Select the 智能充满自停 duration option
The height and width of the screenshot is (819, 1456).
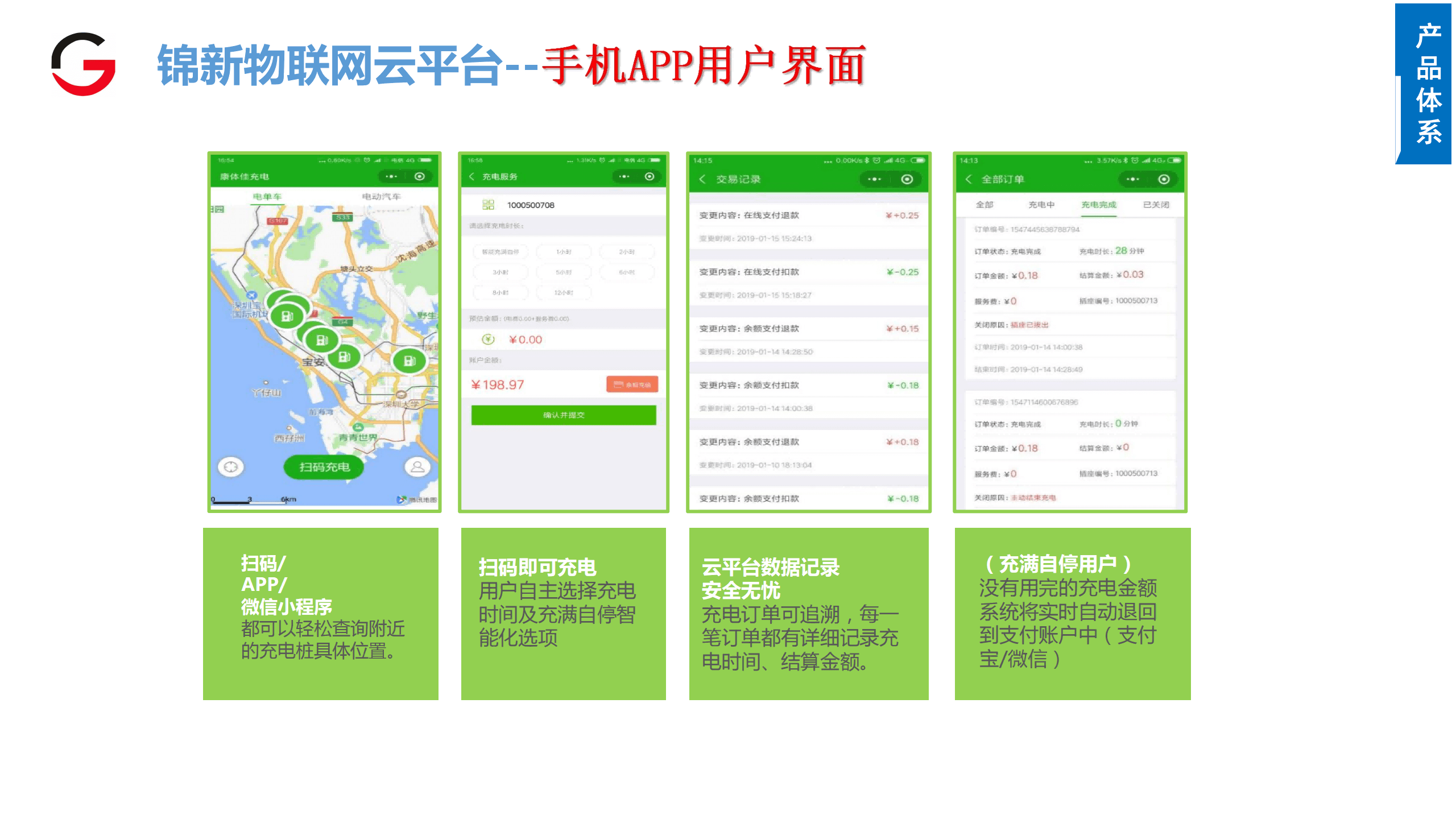tap(500, 251)
